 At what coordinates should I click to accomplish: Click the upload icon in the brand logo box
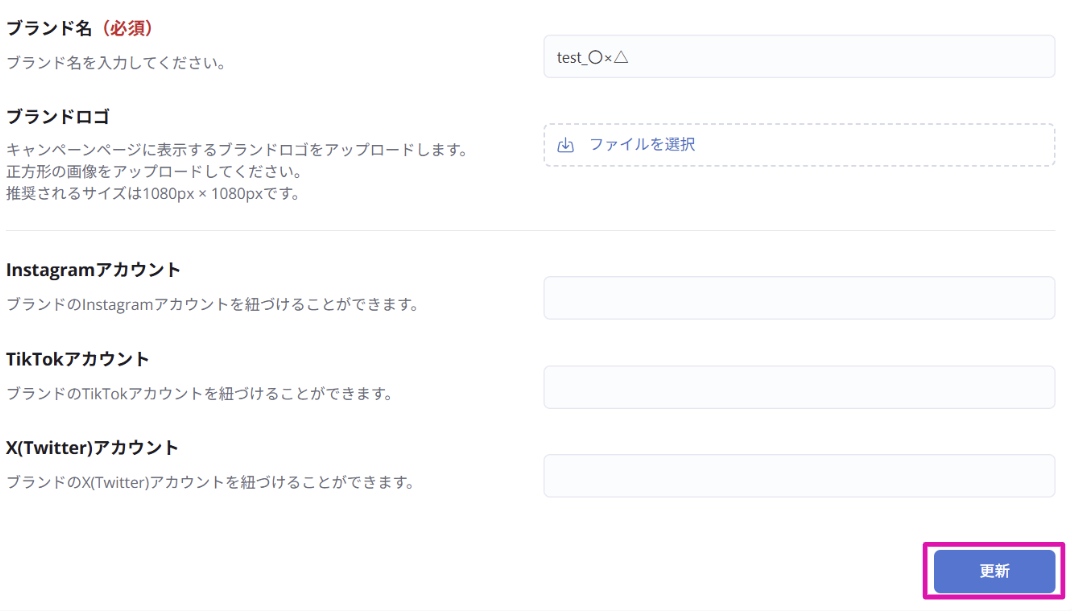[x=566, y=145]
